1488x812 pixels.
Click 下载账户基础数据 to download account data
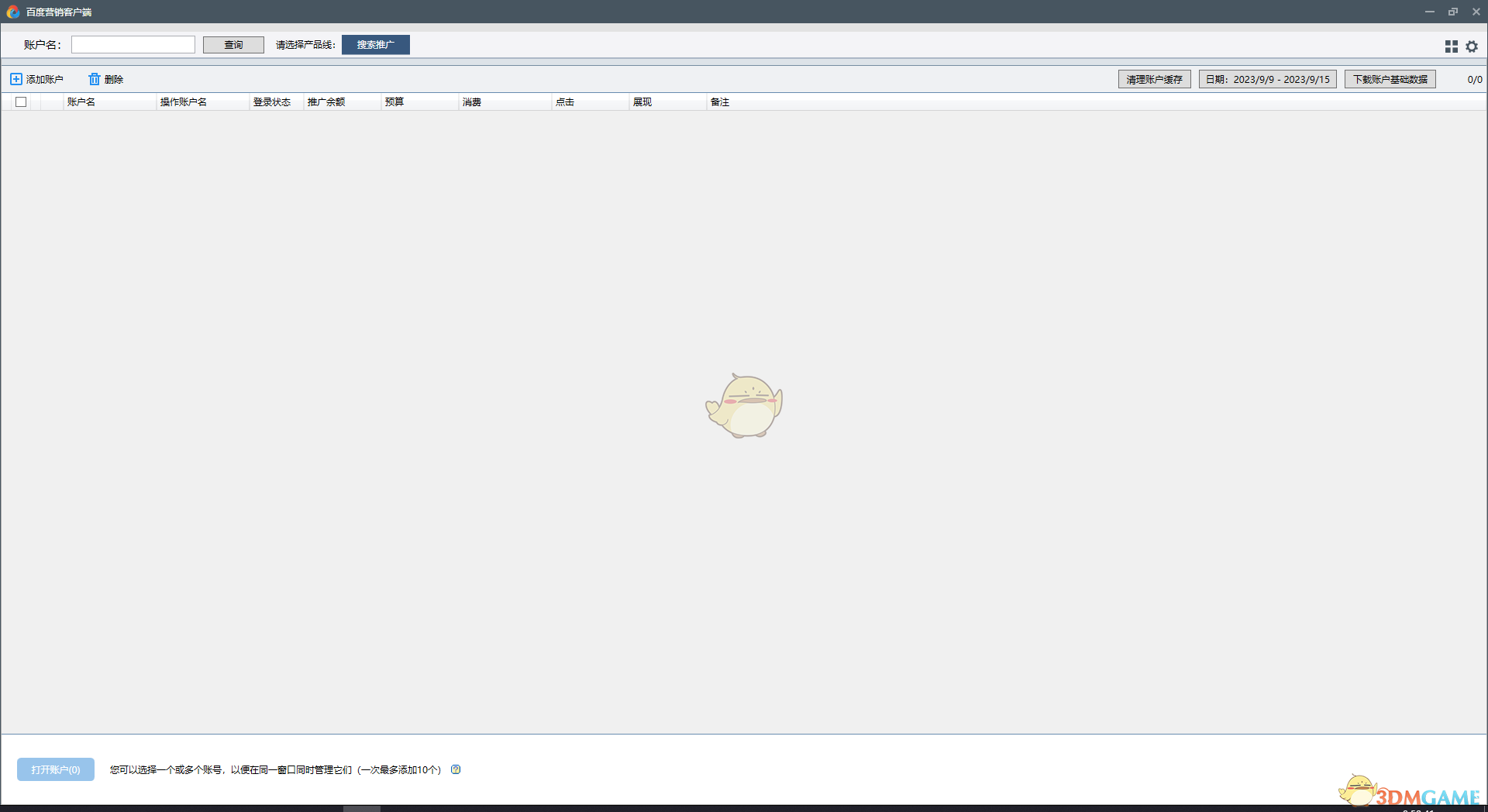[1390, 78]
